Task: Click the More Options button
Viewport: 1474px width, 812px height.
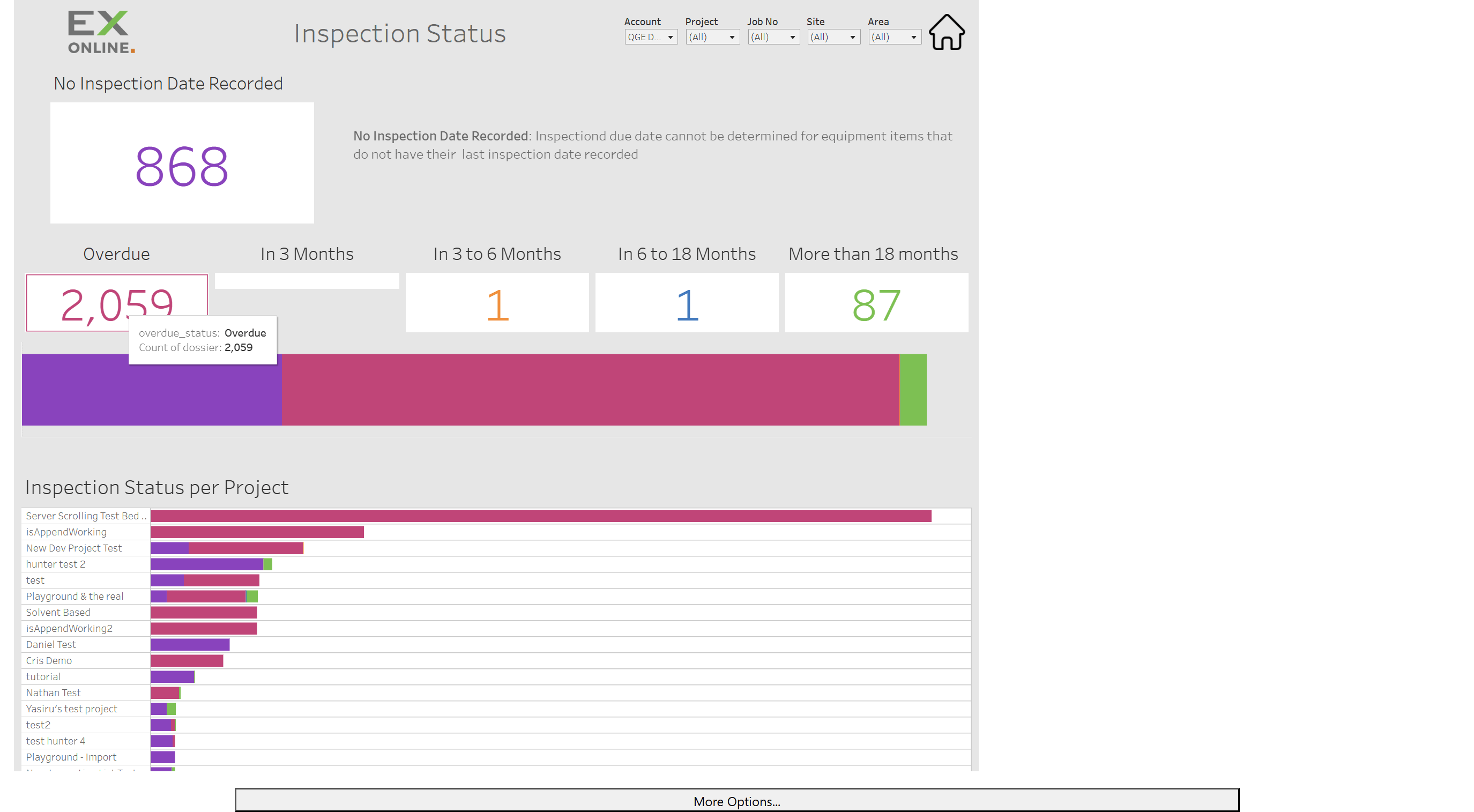Action: [x=736, y=801]
